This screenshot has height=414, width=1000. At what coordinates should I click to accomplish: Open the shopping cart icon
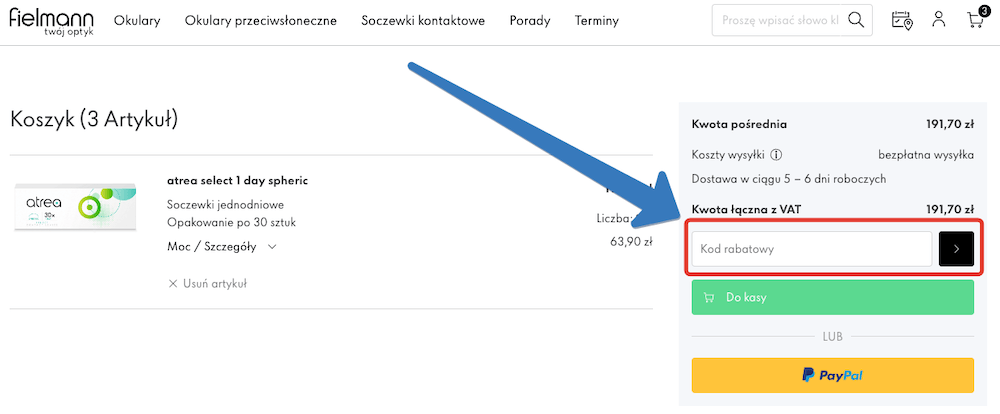tap(973, 20)
